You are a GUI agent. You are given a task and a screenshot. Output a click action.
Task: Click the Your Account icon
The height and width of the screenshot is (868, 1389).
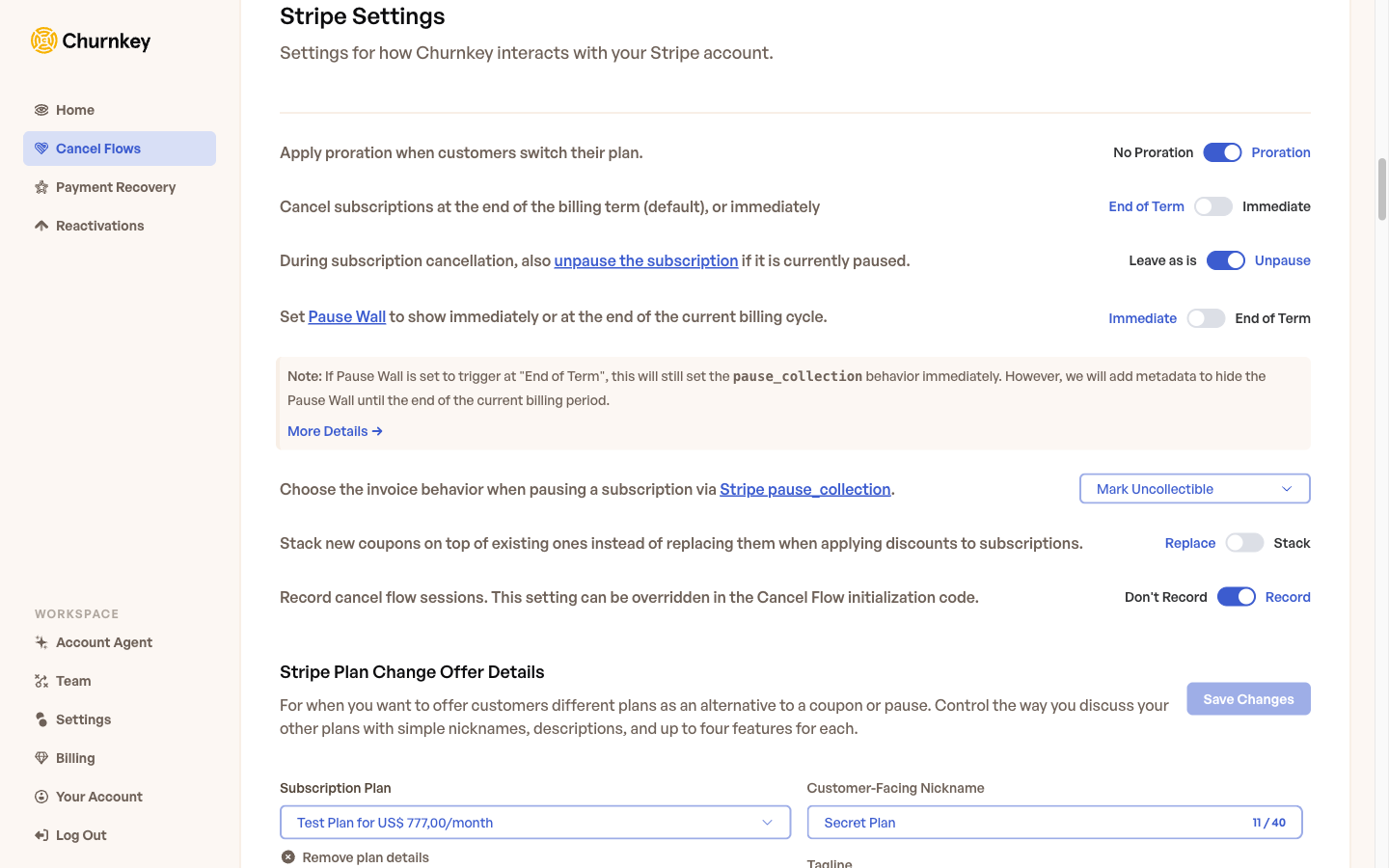click(x=40, y=797)
